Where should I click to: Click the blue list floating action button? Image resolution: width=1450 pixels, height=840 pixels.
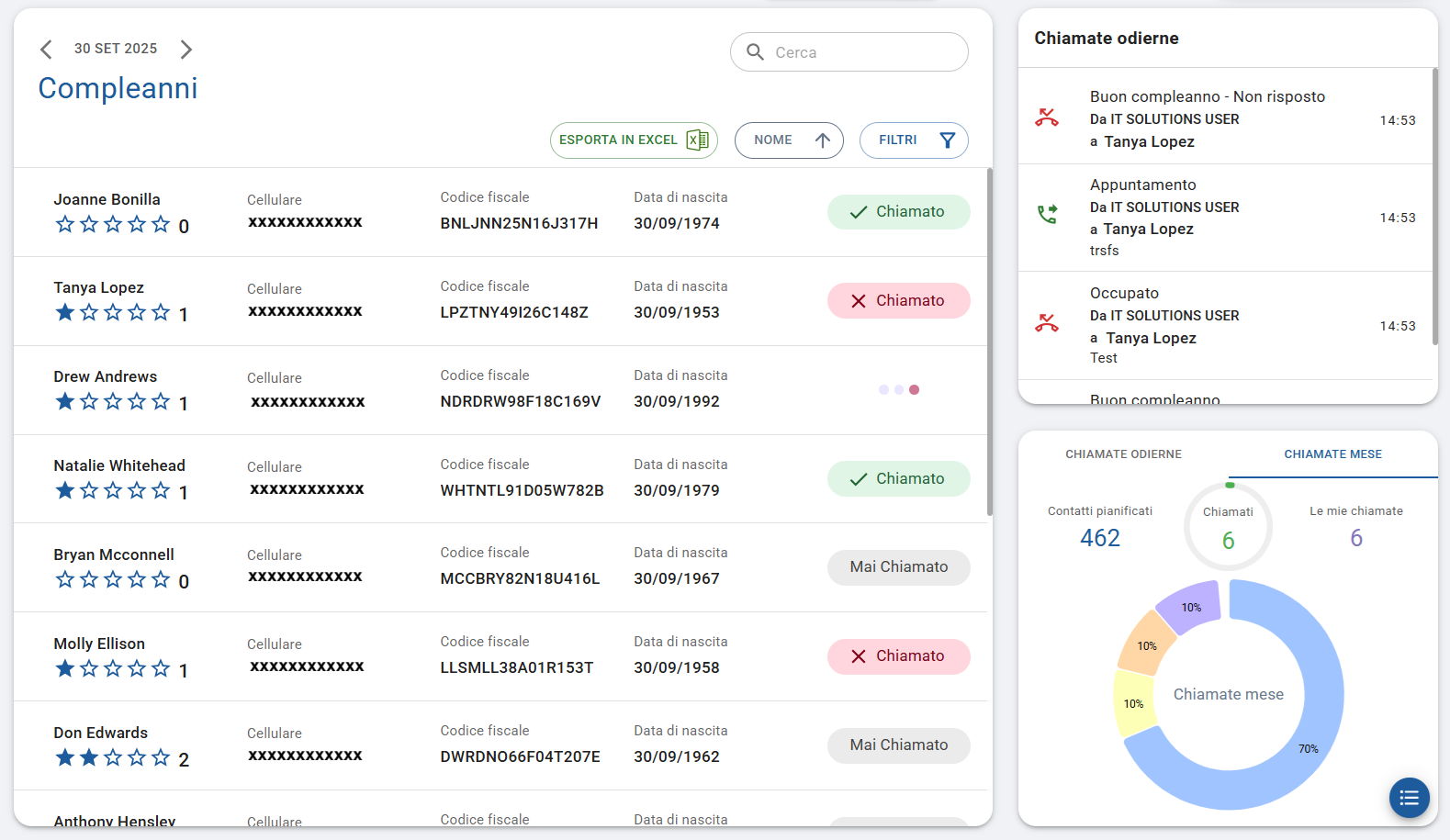(x=1409, y=798)
